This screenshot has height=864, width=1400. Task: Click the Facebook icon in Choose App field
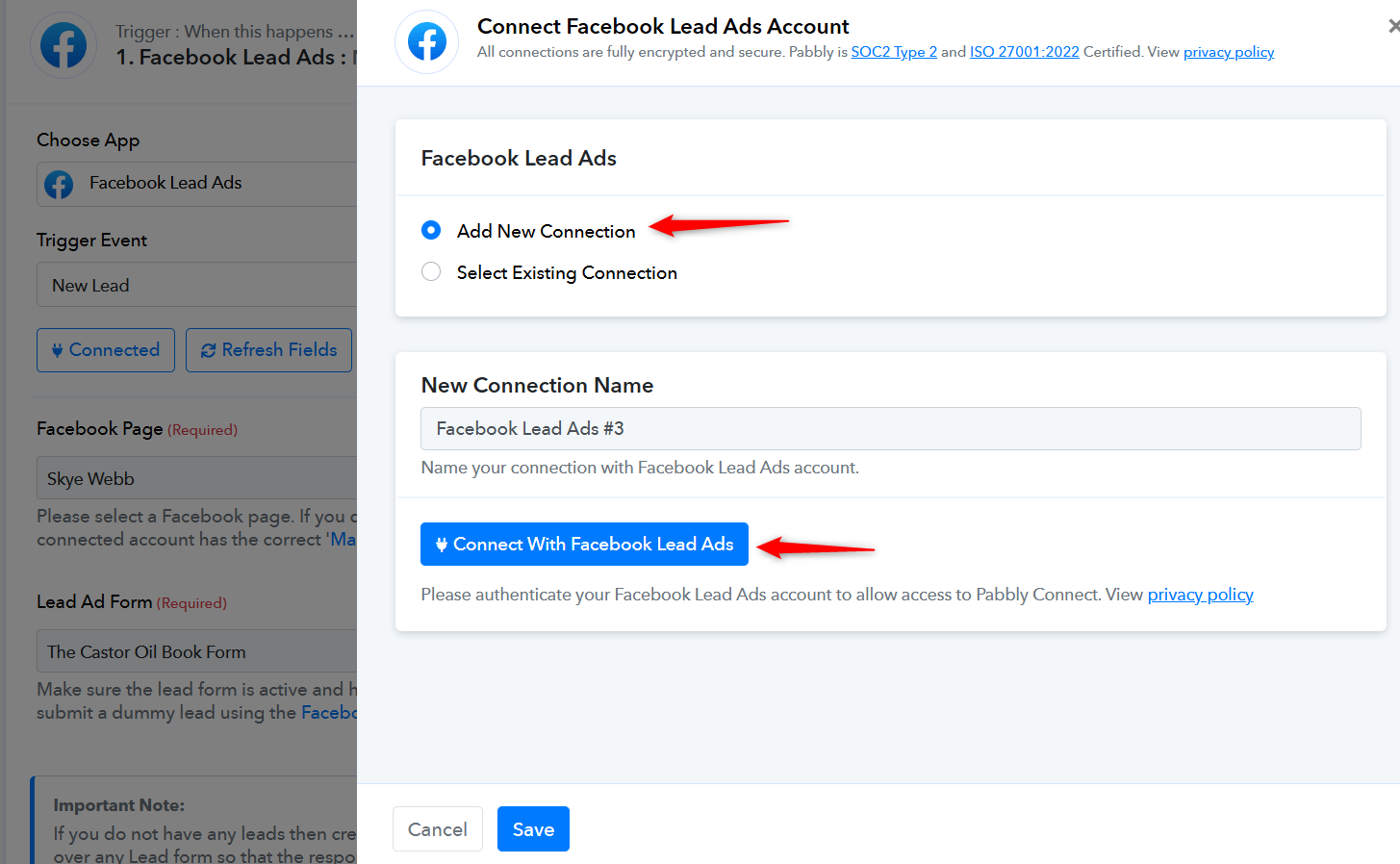(x=59, y=184)
